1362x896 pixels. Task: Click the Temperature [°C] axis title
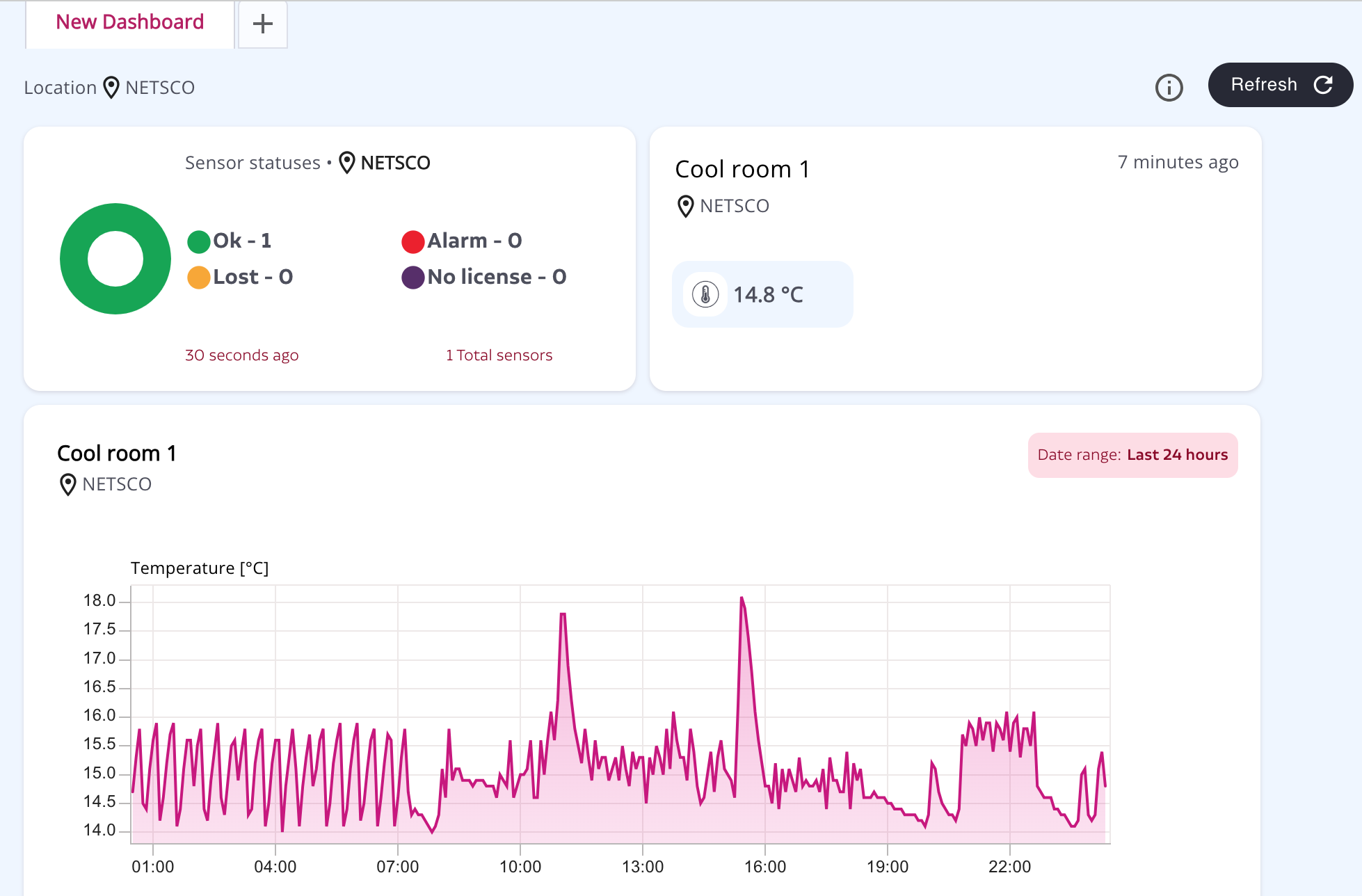coord(200,568)
